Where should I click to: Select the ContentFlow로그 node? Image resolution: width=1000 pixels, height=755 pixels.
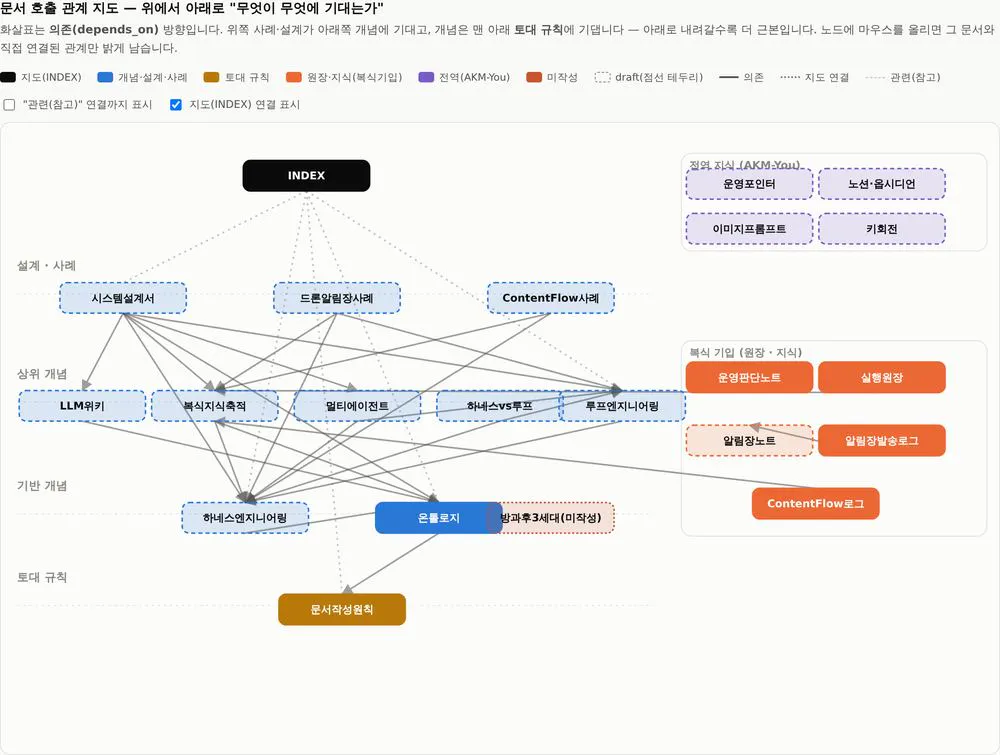tap(816, 504)
